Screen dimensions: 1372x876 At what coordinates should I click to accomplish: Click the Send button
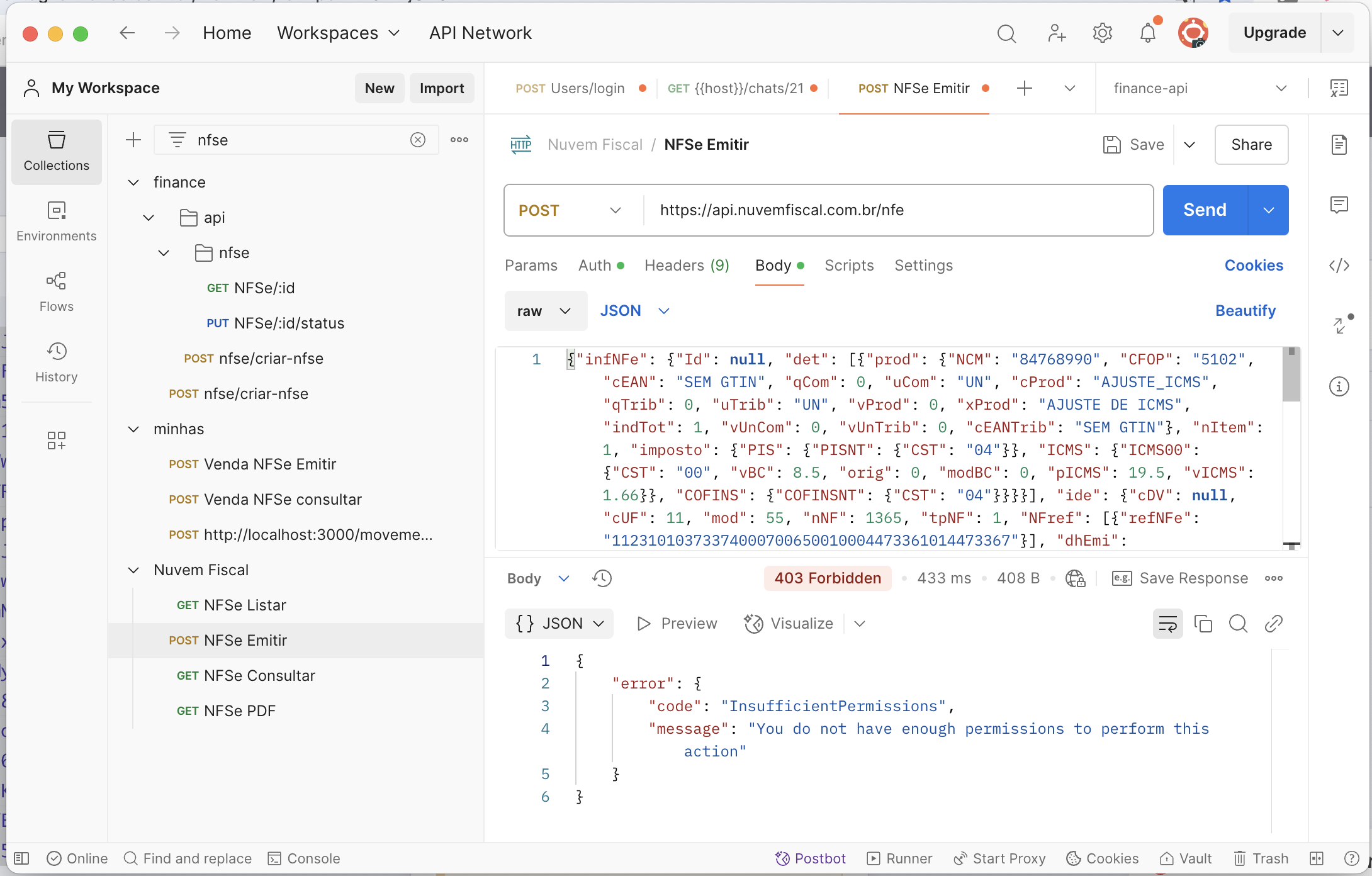pos(1205,210)
